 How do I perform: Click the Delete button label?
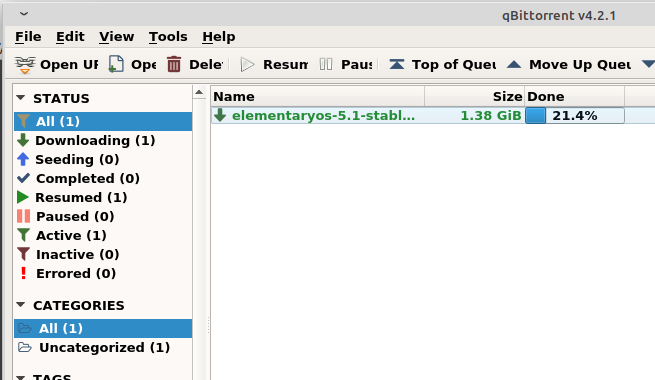(206, 65)
